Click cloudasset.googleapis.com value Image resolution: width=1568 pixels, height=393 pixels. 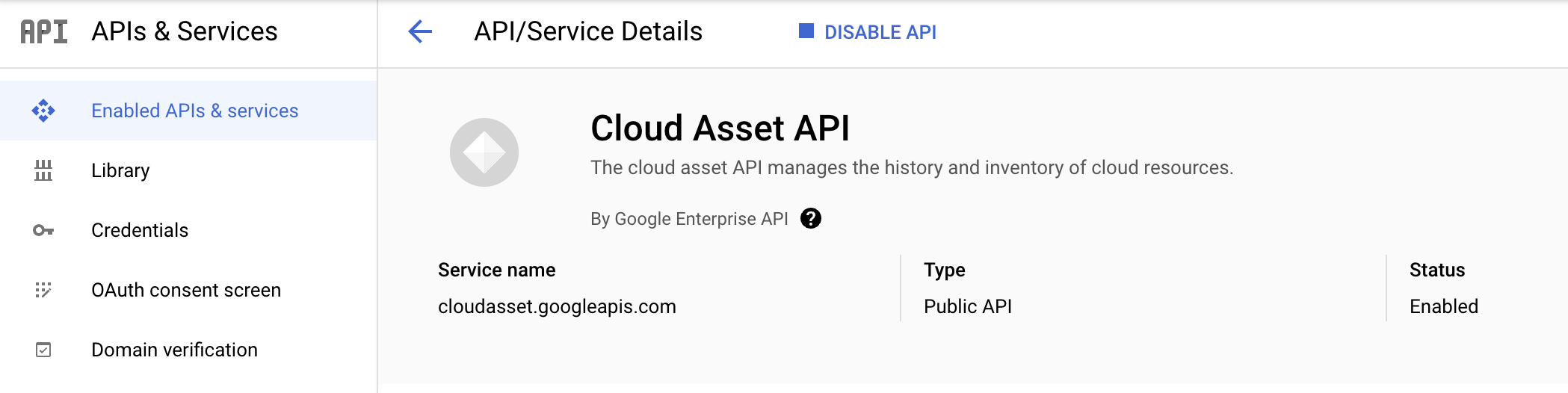(557, 306)
